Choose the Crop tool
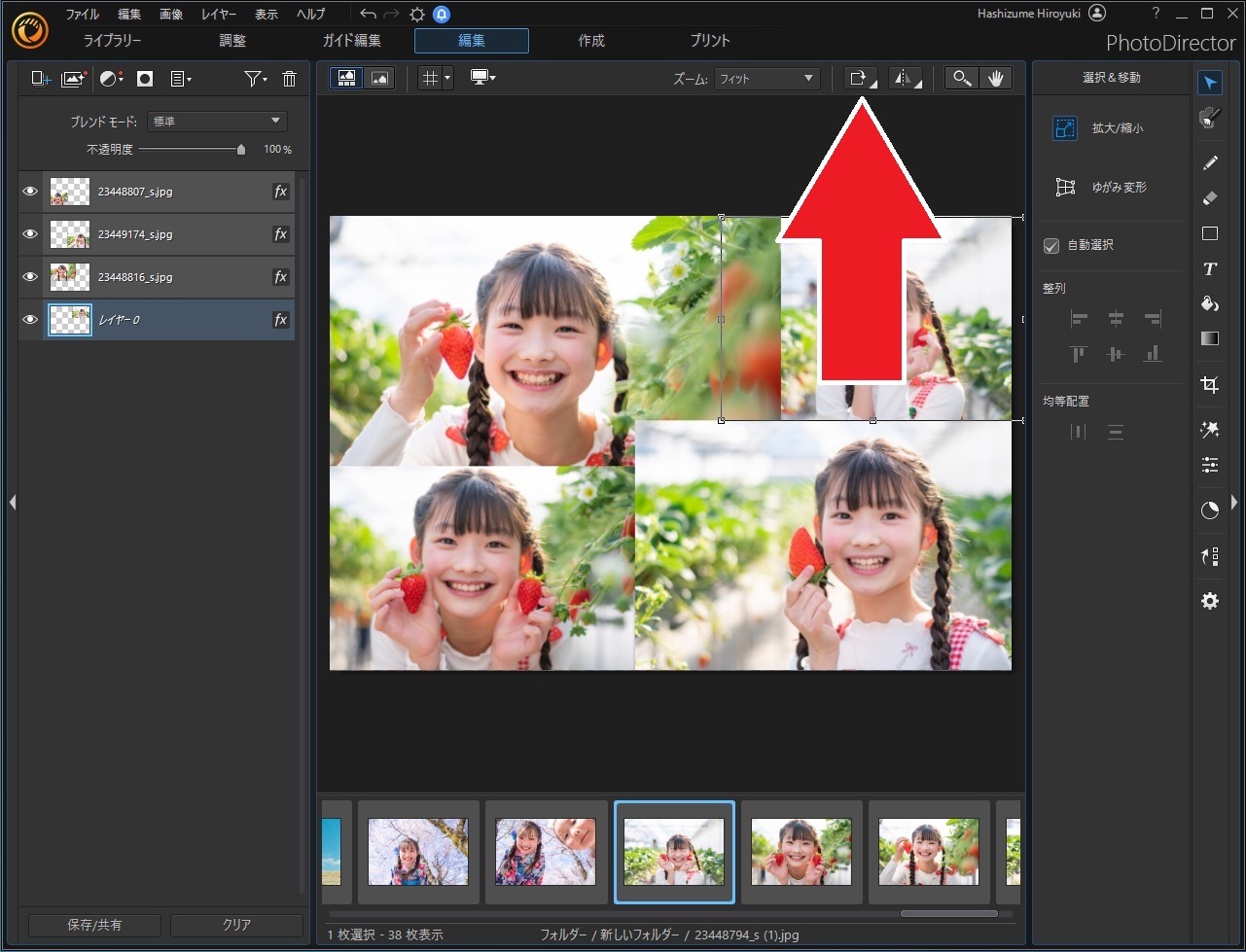Image resolution: width=1246 pixels, height=952 pixels. coord(1209,385)
